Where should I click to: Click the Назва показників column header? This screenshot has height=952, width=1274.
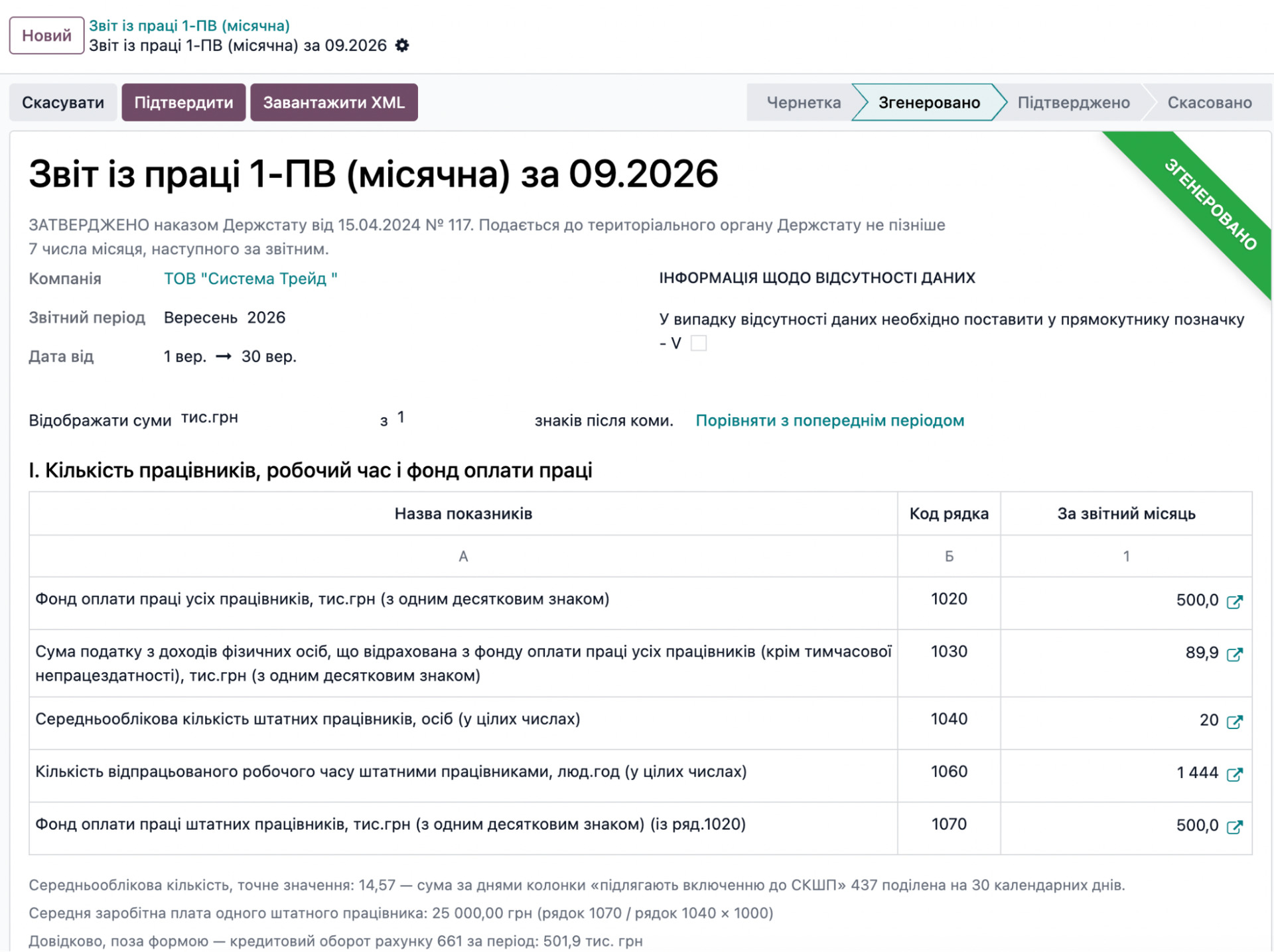[x=463, y=513]
